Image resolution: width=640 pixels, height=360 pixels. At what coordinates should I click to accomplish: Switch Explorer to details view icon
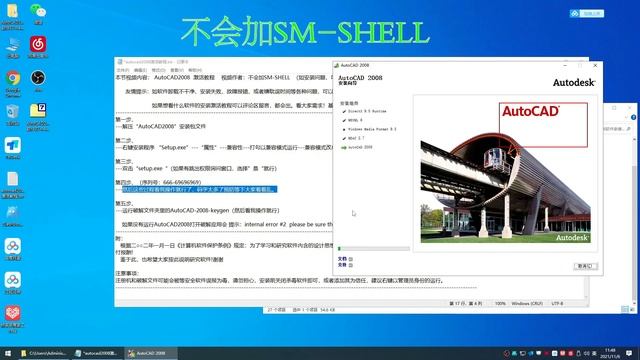coord(624,310)
